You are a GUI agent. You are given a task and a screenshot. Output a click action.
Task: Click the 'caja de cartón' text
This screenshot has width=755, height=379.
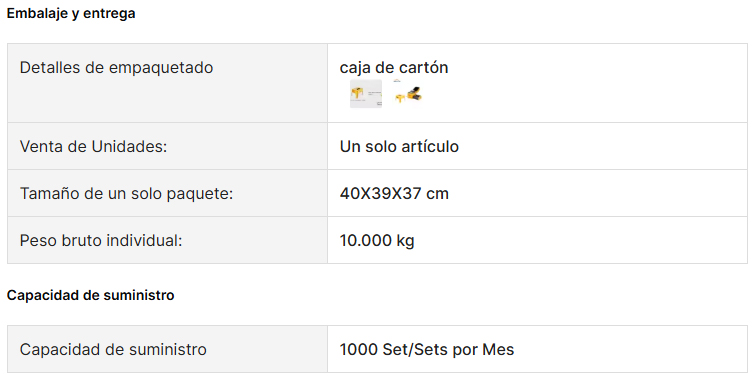coord(394,67)
